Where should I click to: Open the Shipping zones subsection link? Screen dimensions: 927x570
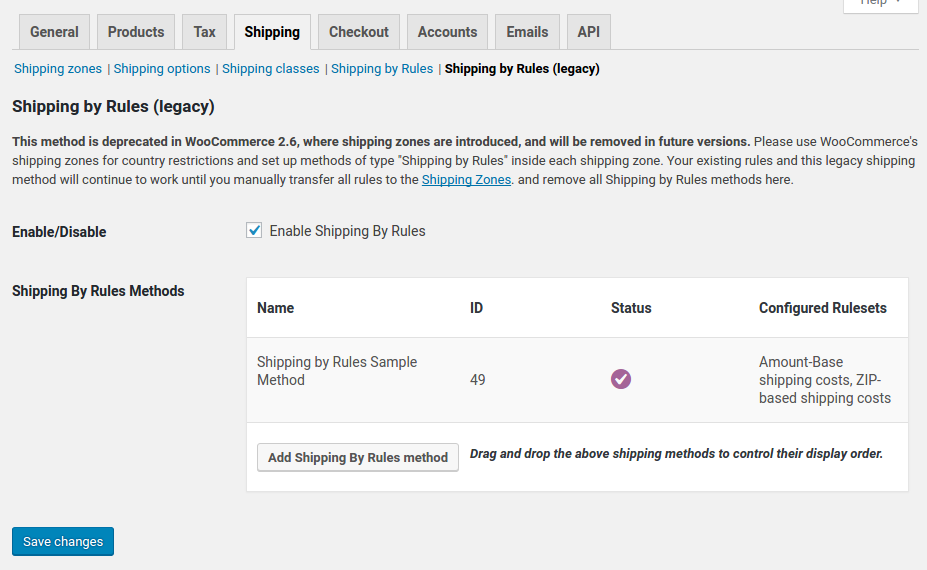point(58,69)
